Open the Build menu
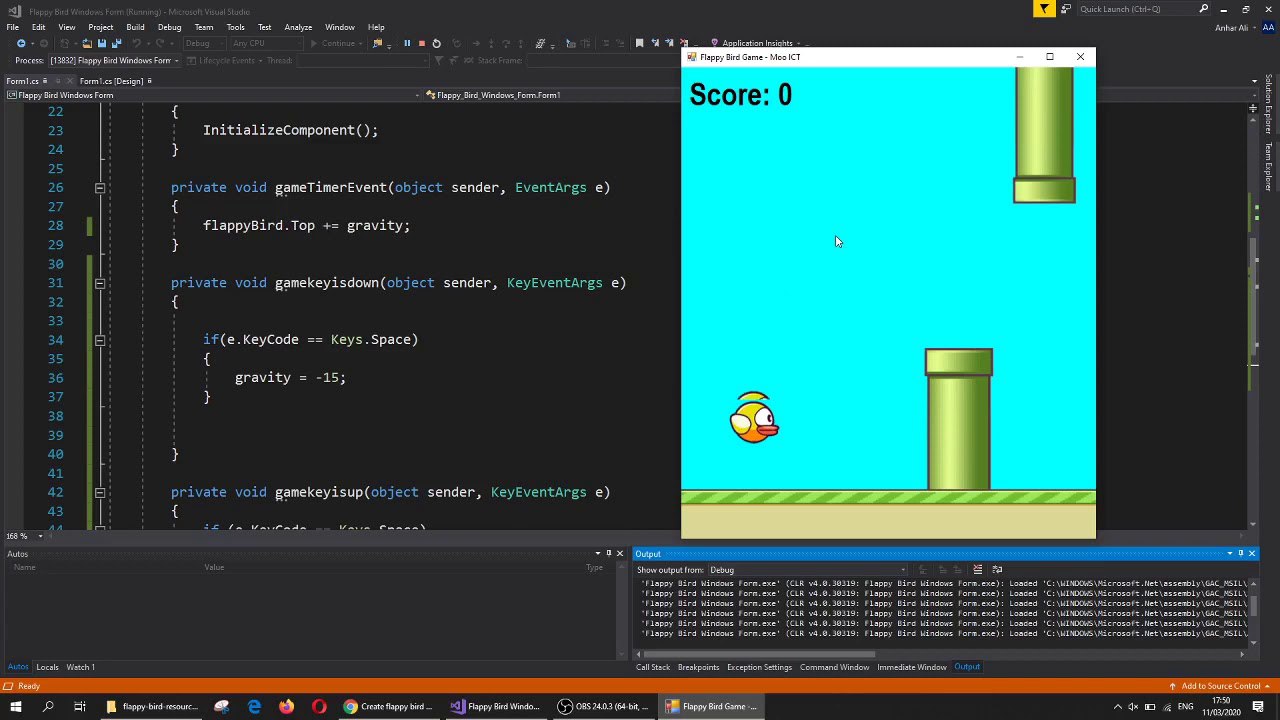This screenshot has height=720, width=1280. (135, 27)
